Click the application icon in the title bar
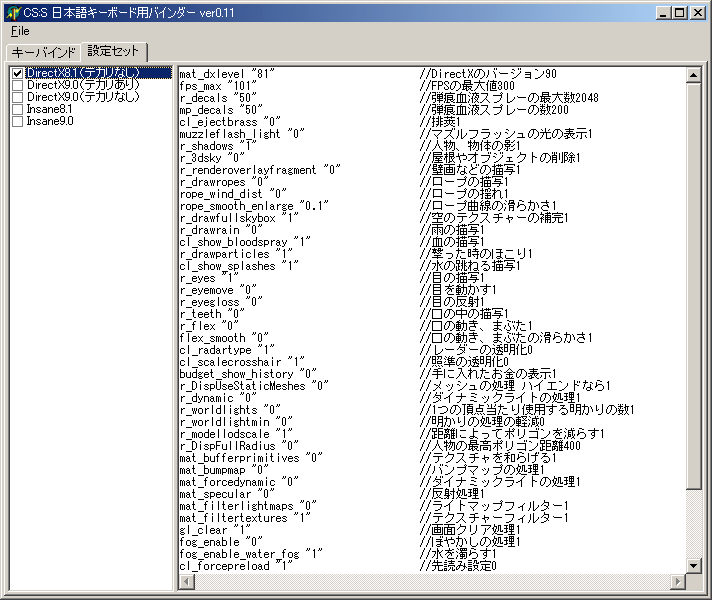Image resolution: width=712 pixels, height=600 pixels. point(12,12)
